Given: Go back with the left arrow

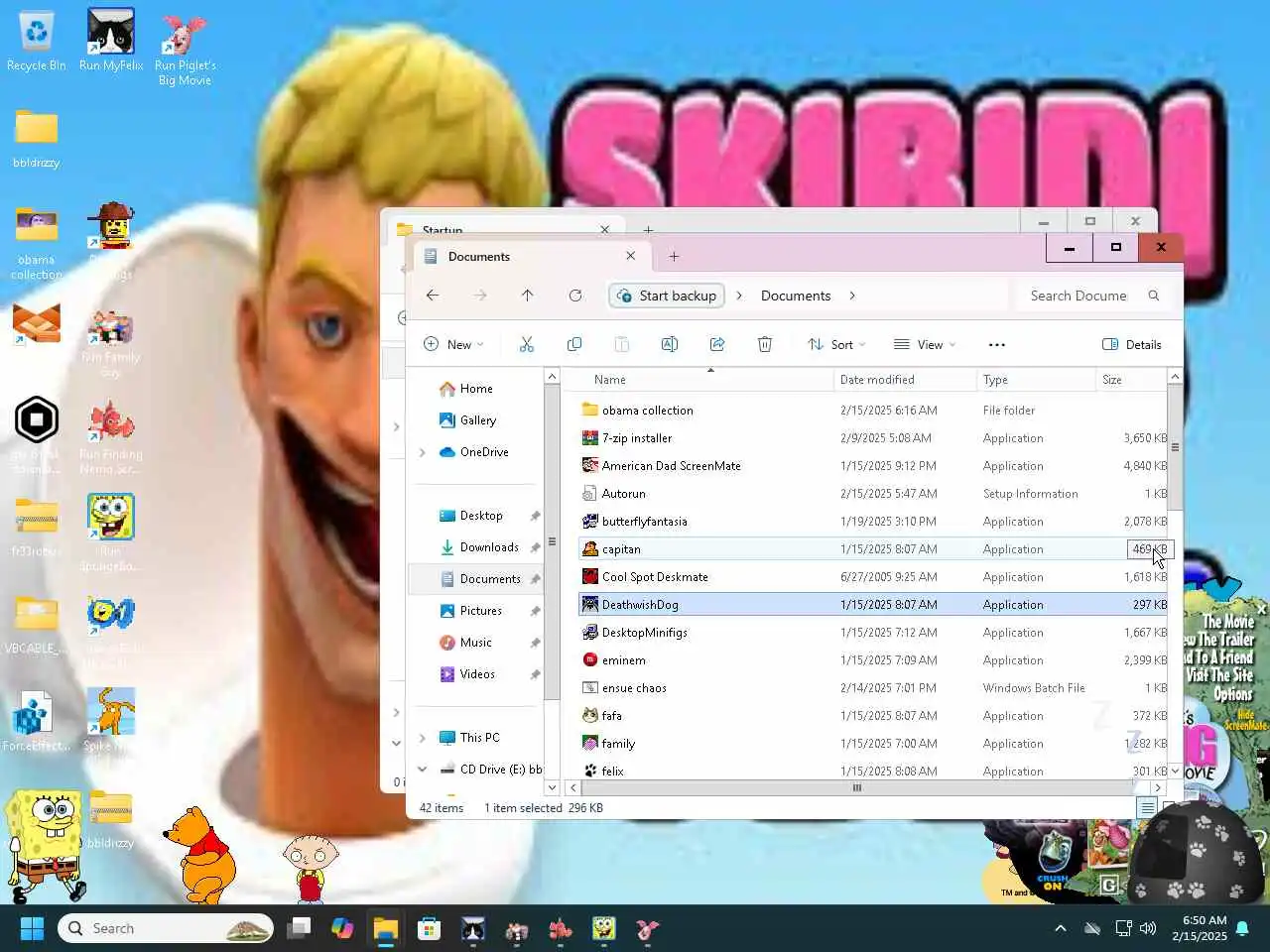Looking at the screenshot, I should tap(433, 296).
